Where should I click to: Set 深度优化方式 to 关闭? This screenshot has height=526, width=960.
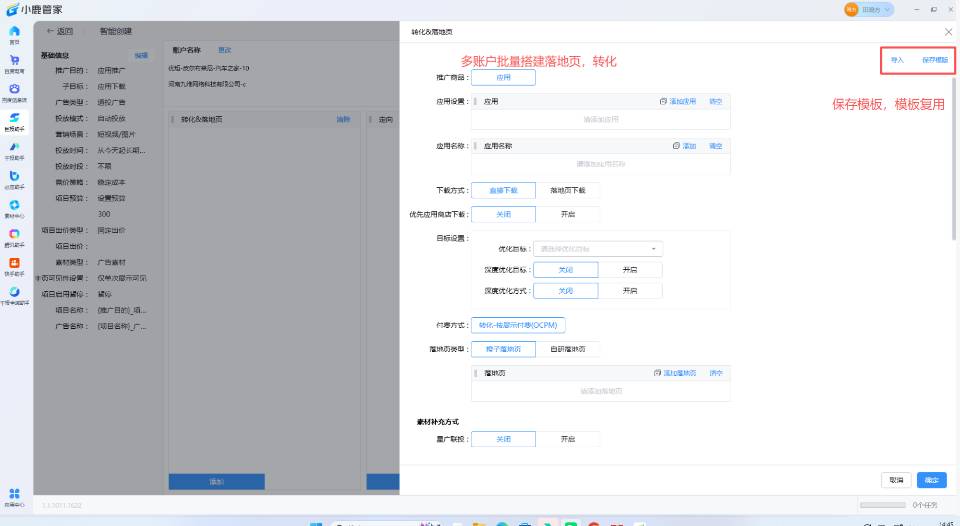click(x=566, y=291)
